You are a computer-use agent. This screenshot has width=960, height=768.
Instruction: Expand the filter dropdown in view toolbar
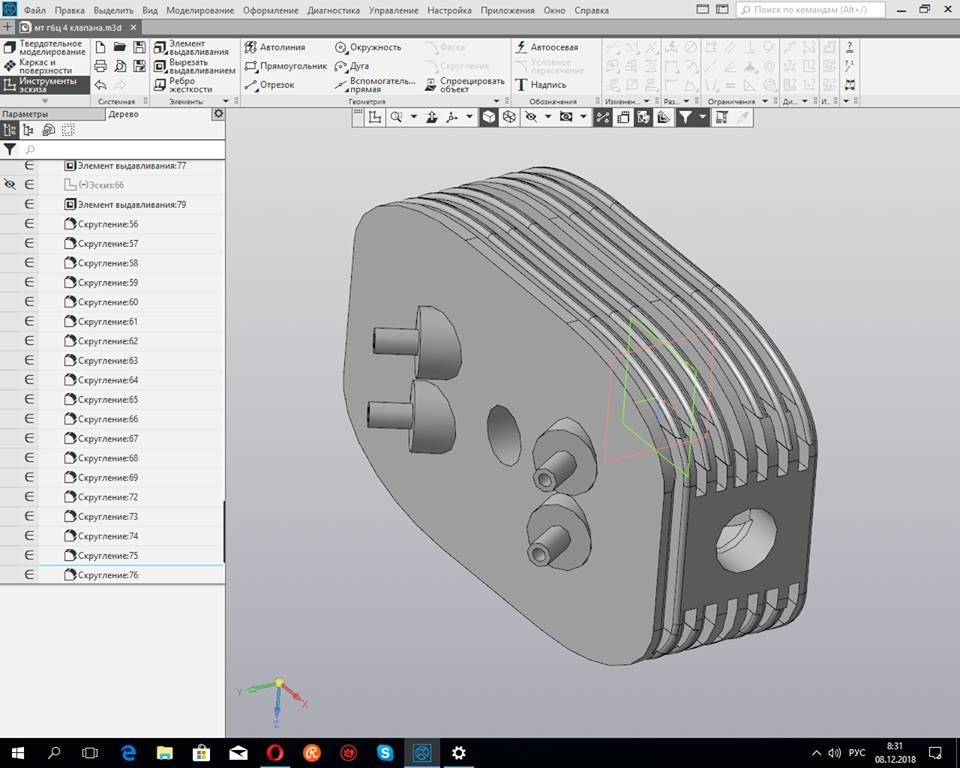(703, 117)
